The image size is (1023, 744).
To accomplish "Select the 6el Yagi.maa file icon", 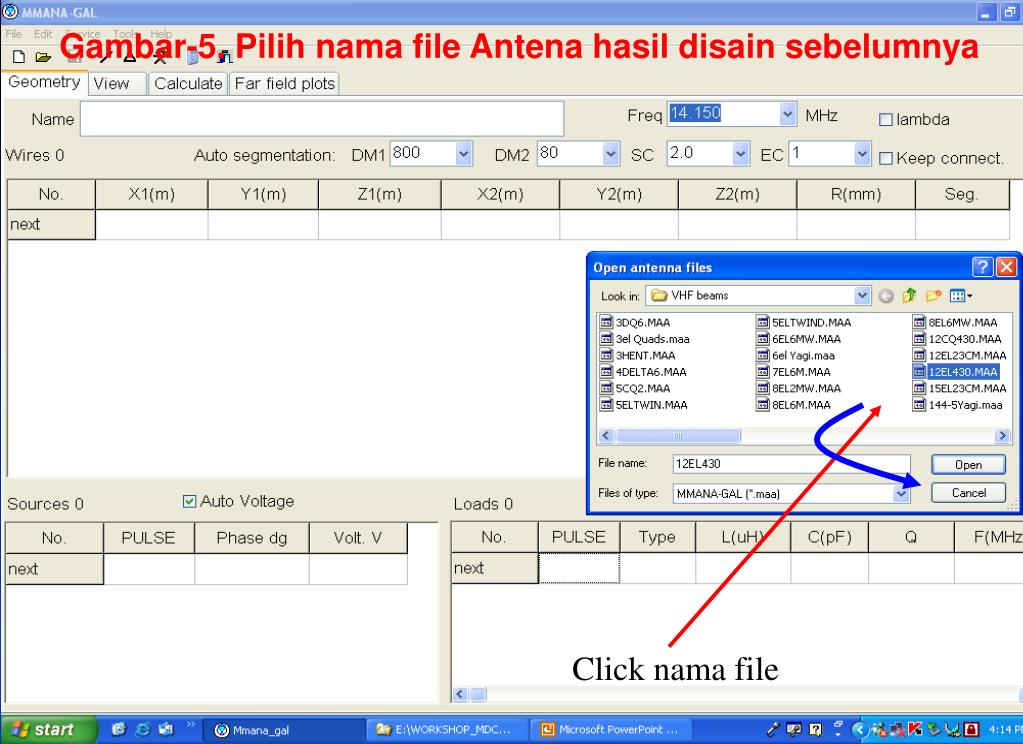I will 763,355.
